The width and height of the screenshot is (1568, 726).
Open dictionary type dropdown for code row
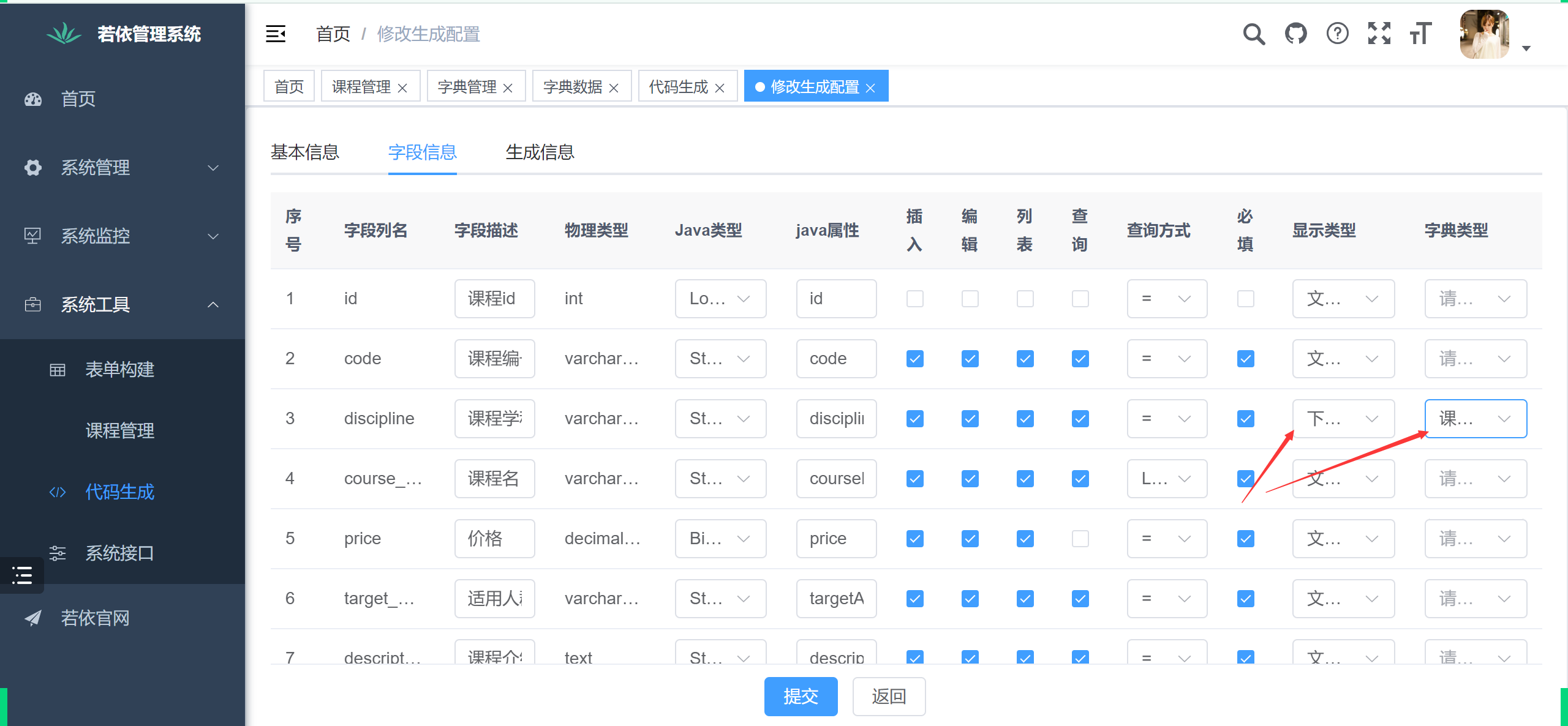1476,359
